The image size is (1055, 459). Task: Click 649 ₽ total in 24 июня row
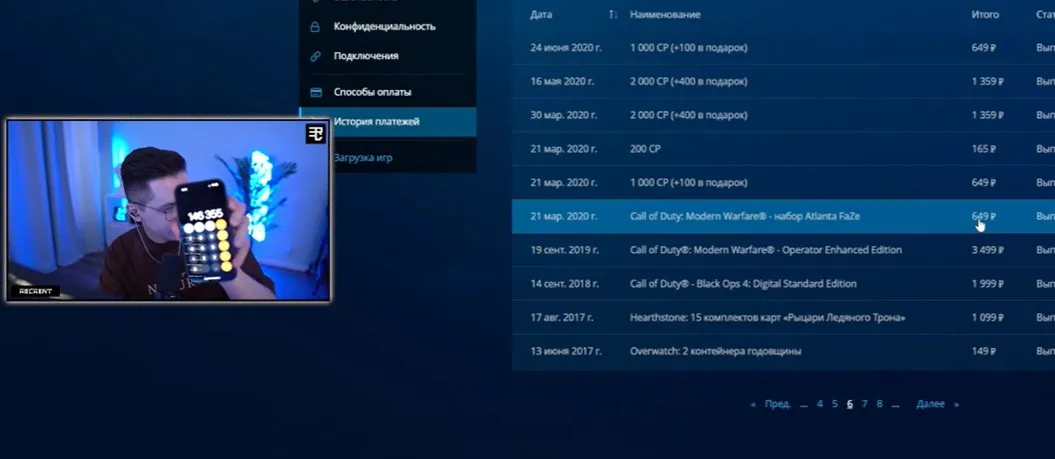(x=984, y=48)
